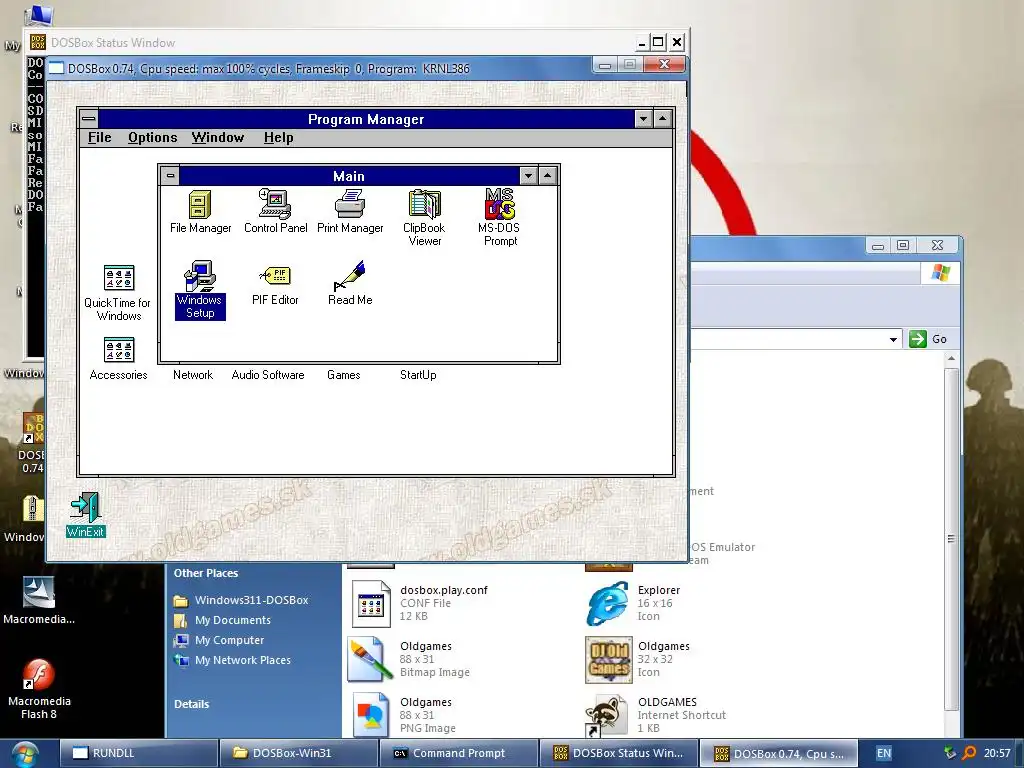The height and width of the screenshot is (768, 1024).
Task: Open the Audio Software group
Action: click(268, 375)
